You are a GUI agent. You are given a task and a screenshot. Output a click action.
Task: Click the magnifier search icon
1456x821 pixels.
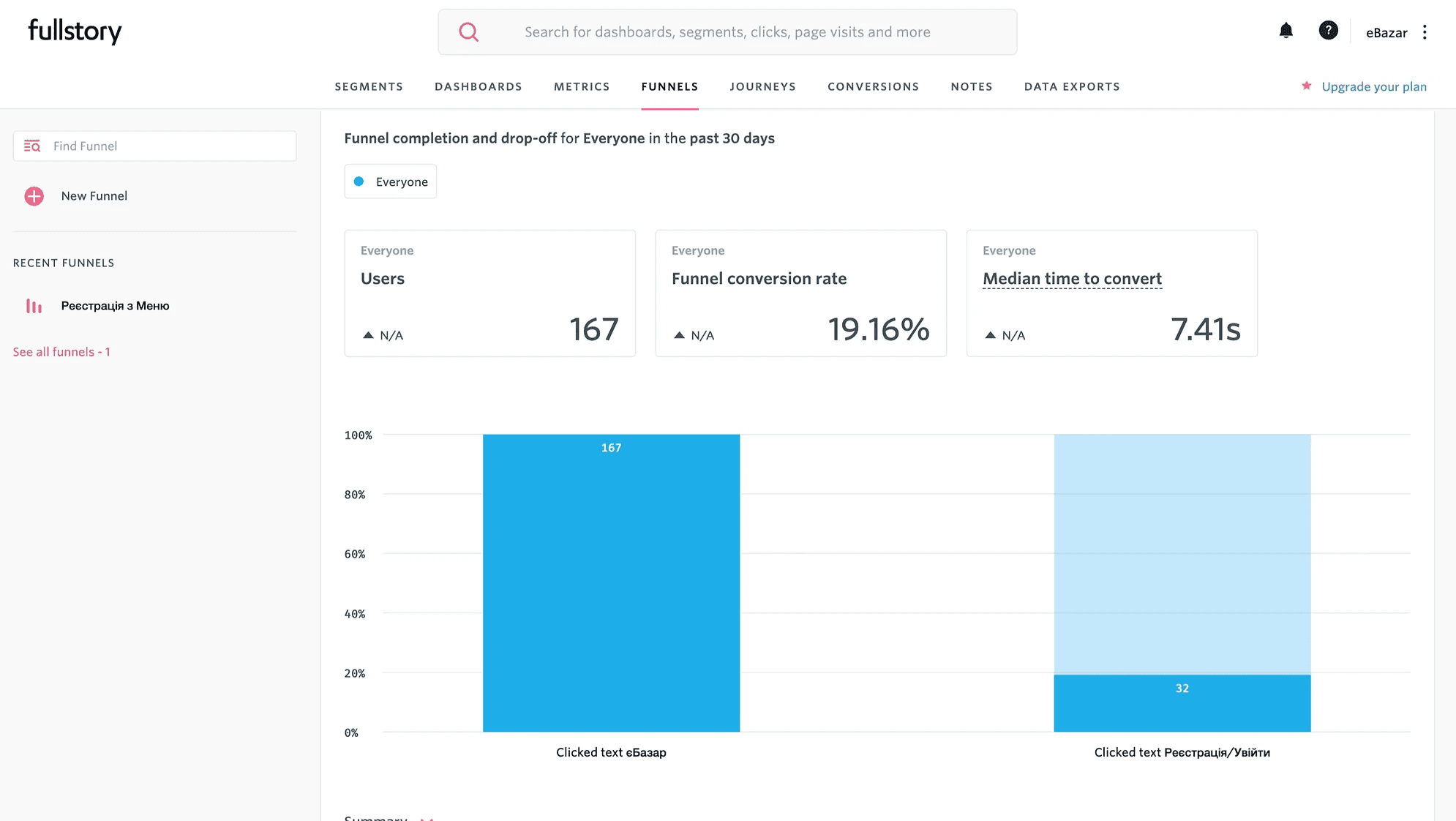tap(468, 32)
